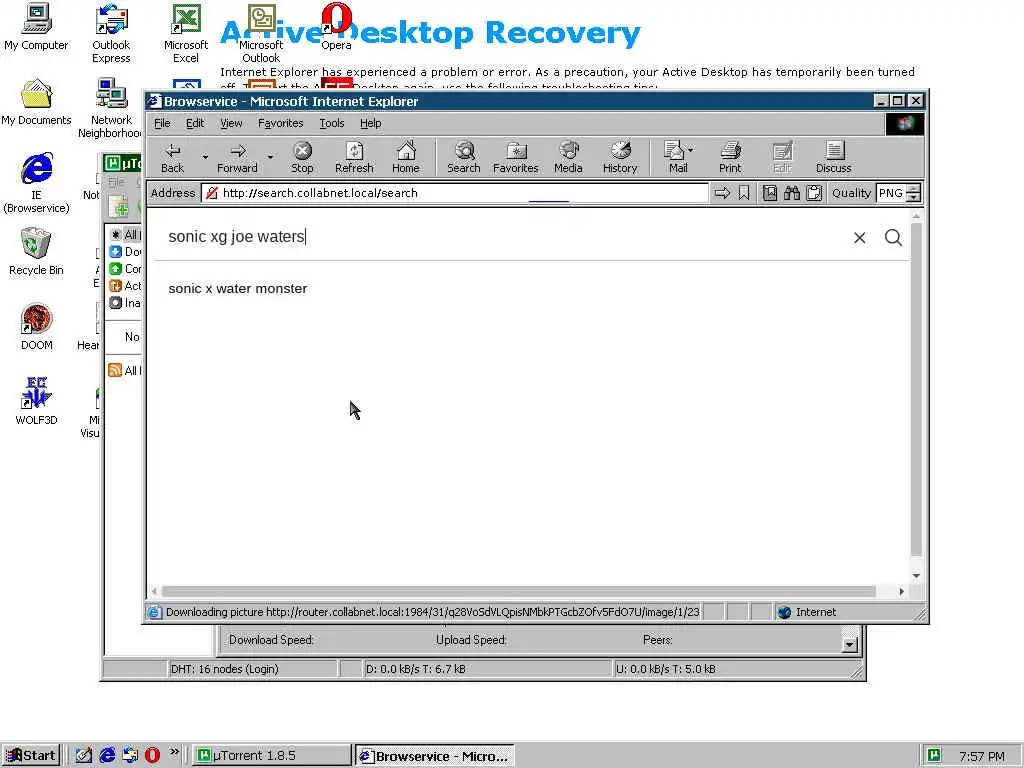This screenshot has width=1024, height=768.
Task: Reload the page with Refresh
Action: coord(354,158)
